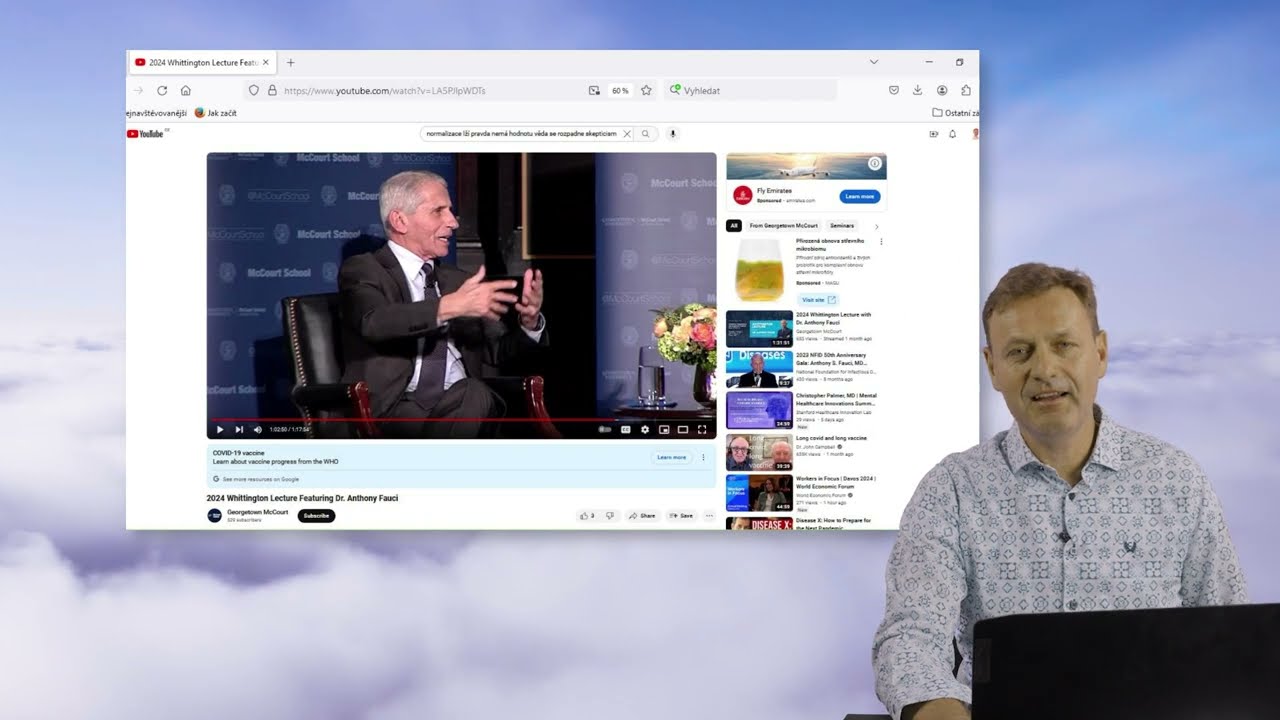Enable theater mode view
The height and width of the screenshot is (720, 1280).
coord(683,430)
